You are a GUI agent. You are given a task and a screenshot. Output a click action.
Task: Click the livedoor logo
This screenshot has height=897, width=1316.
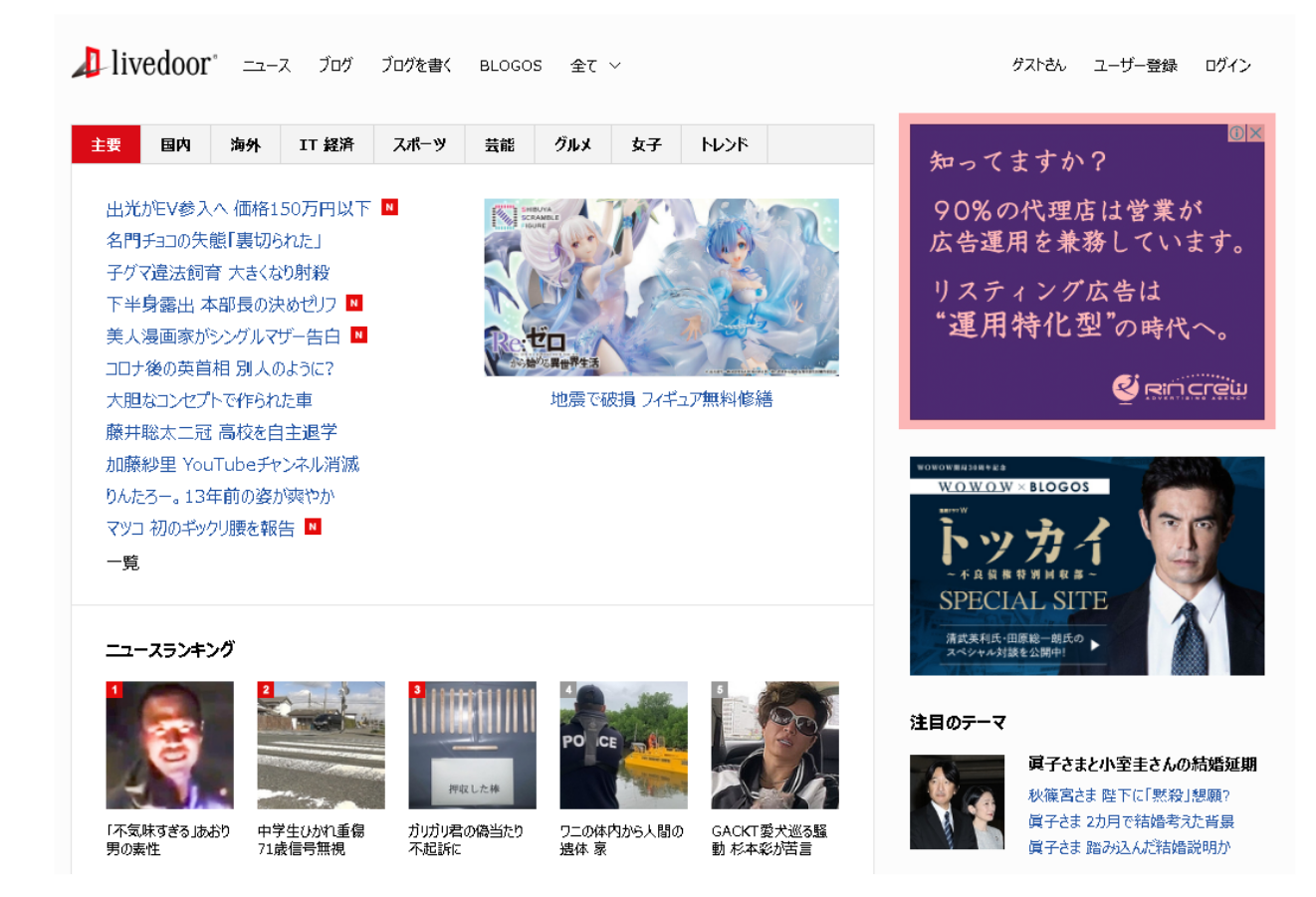(x=144, y=64)
